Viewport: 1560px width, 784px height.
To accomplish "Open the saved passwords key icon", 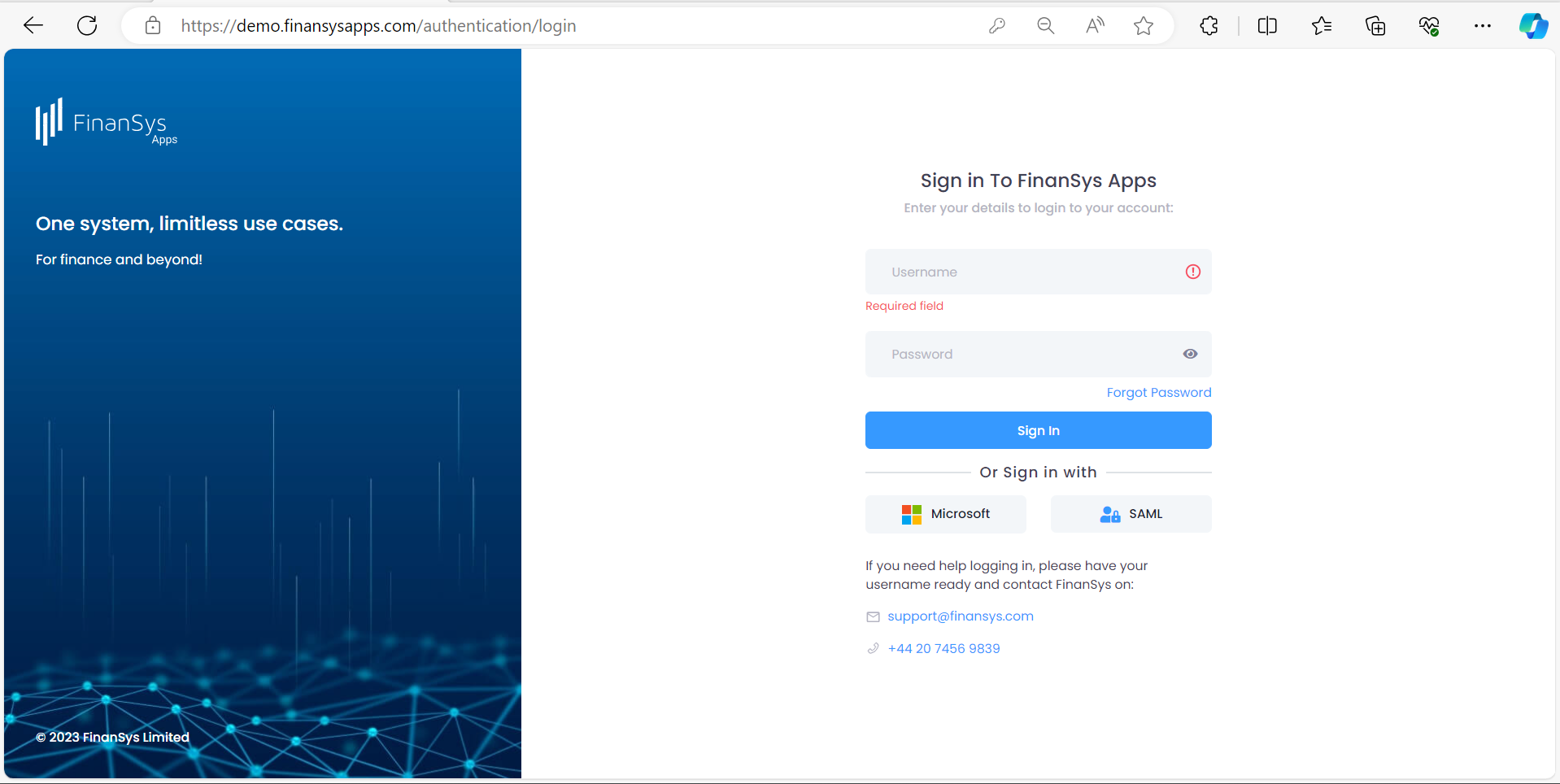I will click(997, 26).
